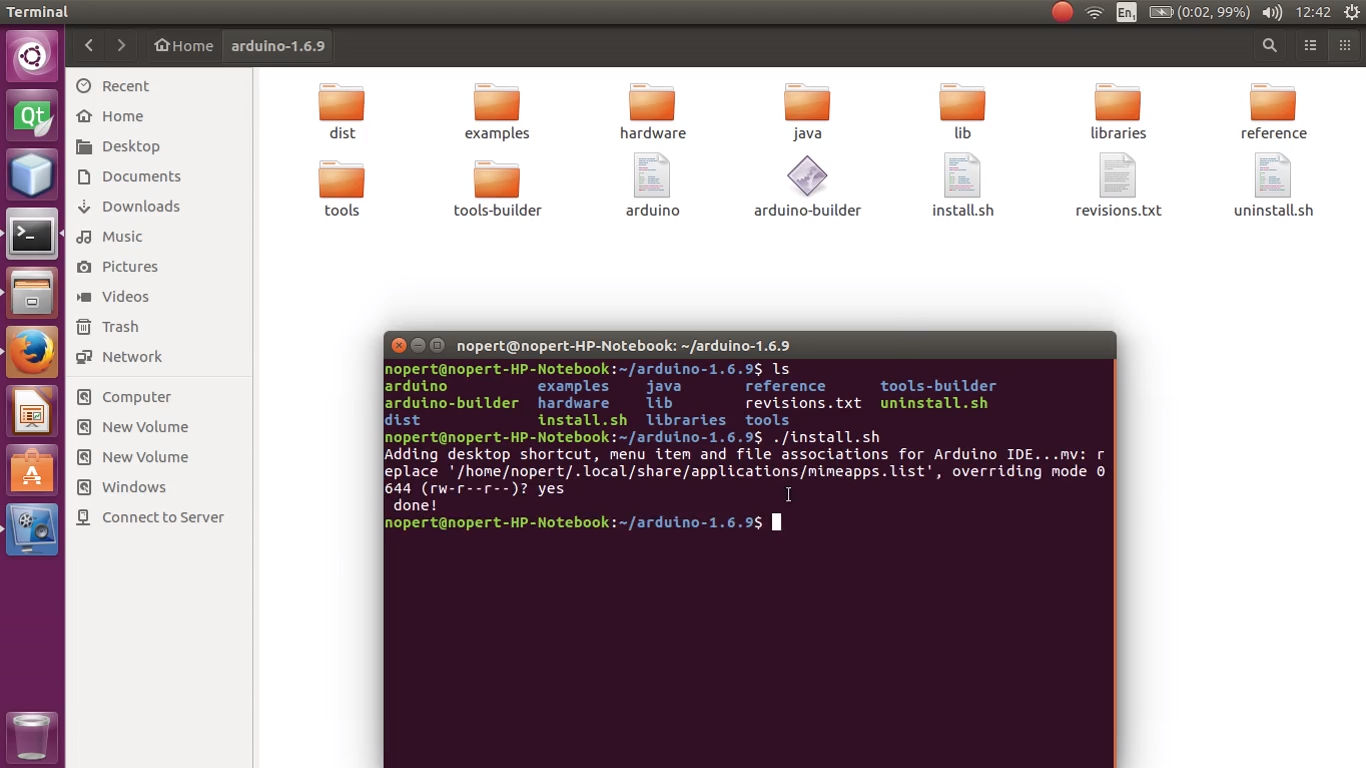Open the Trash from the dock

pos(32,738)
